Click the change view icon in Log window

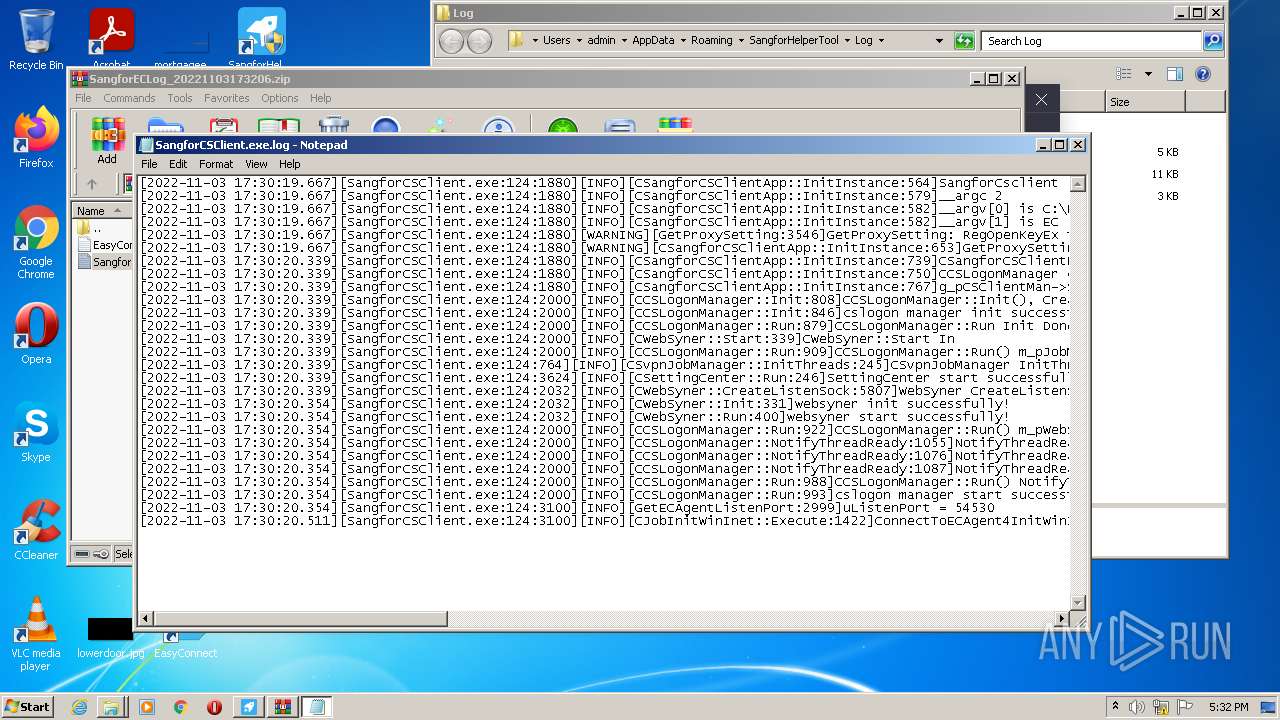pyautogui.click(x=1124, y=74)
